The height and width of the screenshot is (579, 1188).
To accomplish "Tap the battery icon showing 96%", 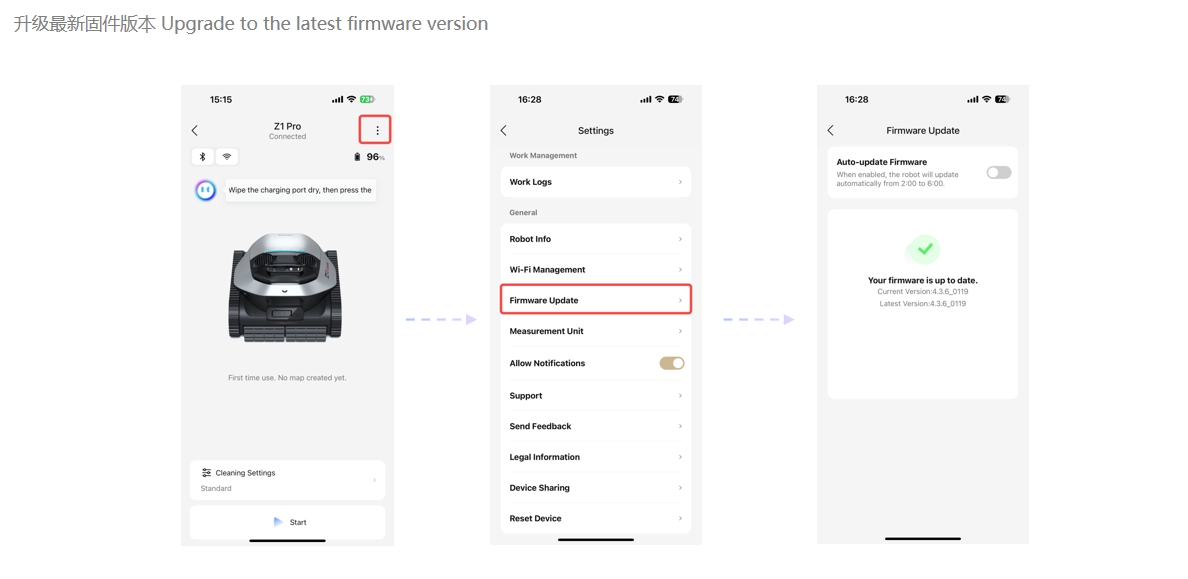I will (358, 157).
